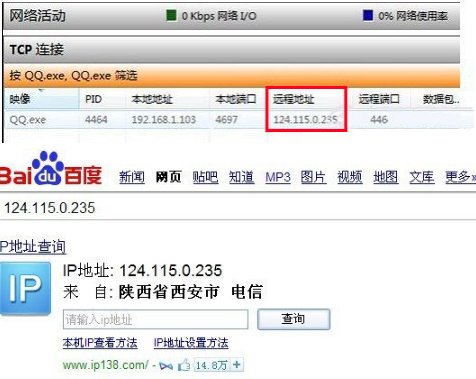476x379 pixels.
Task: Click the Baidu search box containing 124.115.0.235
Action: 238,207
